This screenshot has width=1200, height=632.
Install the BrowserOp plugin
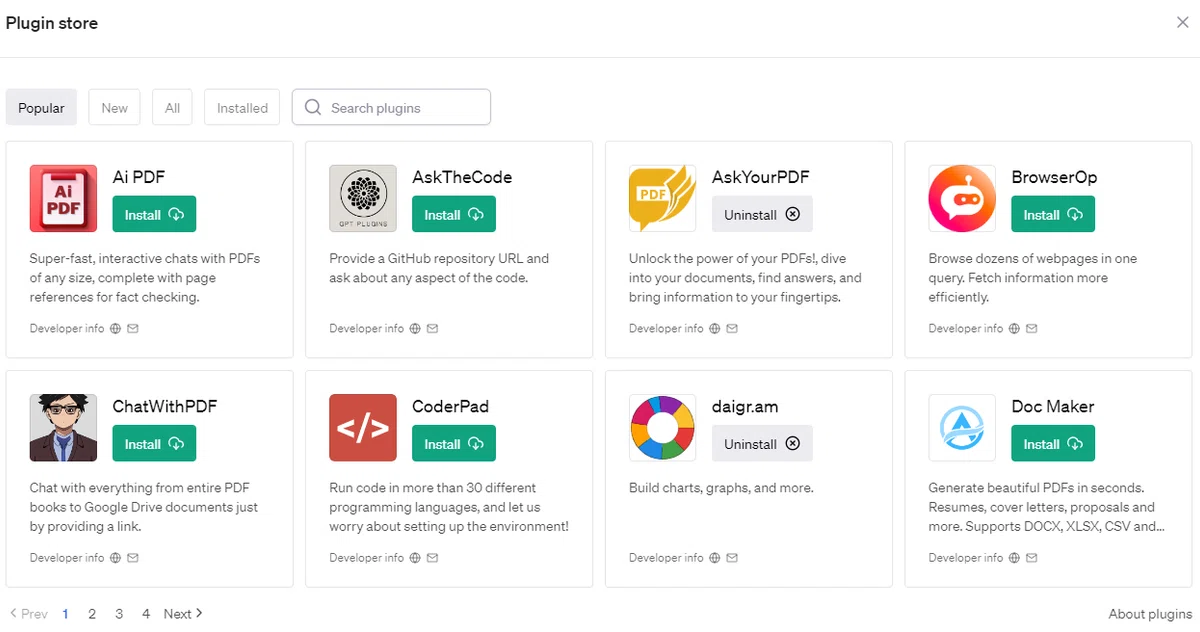pyautogui.click(x=1053, y=214)
